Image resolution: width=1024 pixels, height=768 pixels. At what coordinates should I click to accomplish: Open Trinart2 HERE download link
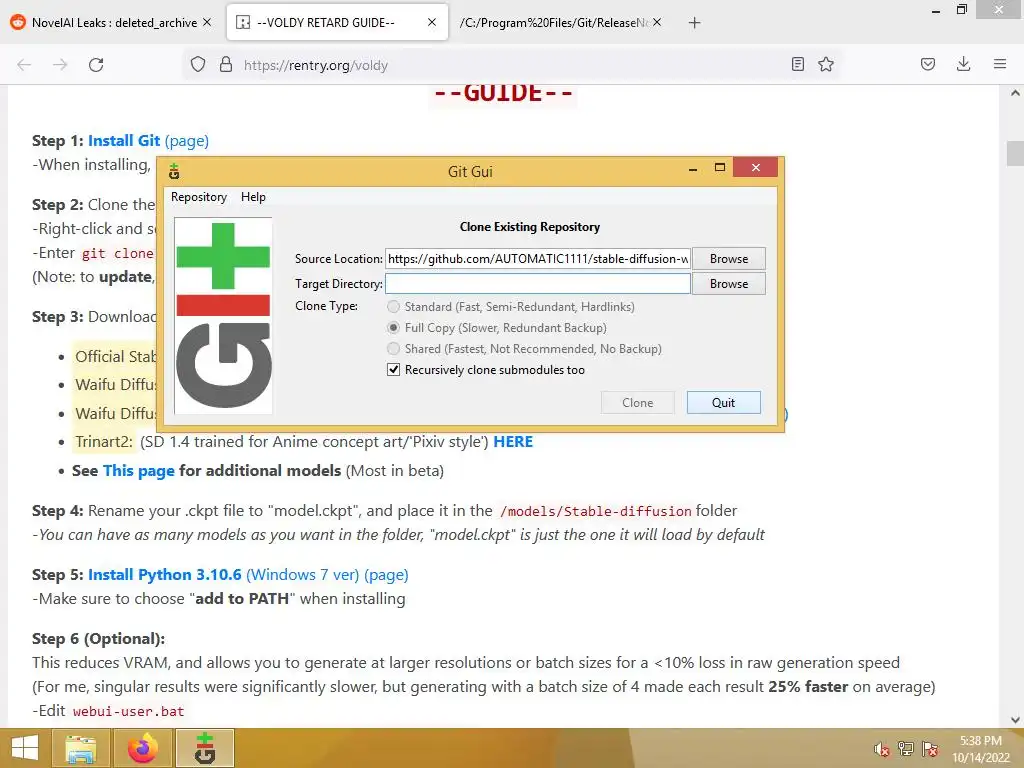coord(513,441)
